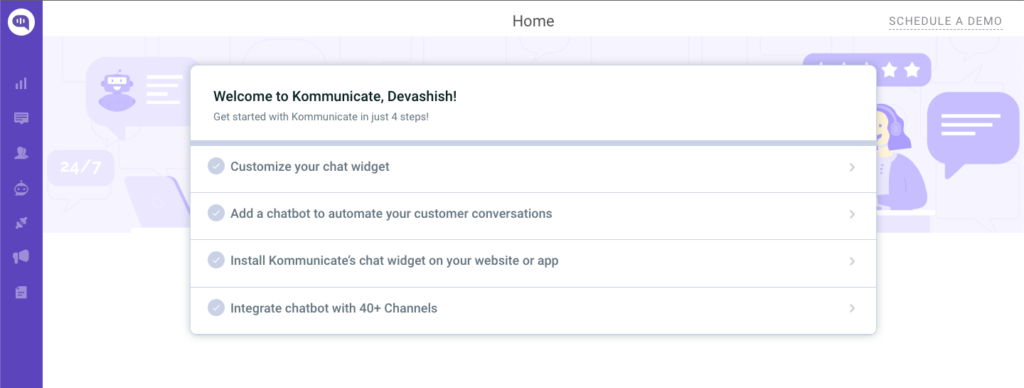Screen dimensions: 1024x388
Task: Expand chevron on Add a chatbot row
Action: click(852, 214)
